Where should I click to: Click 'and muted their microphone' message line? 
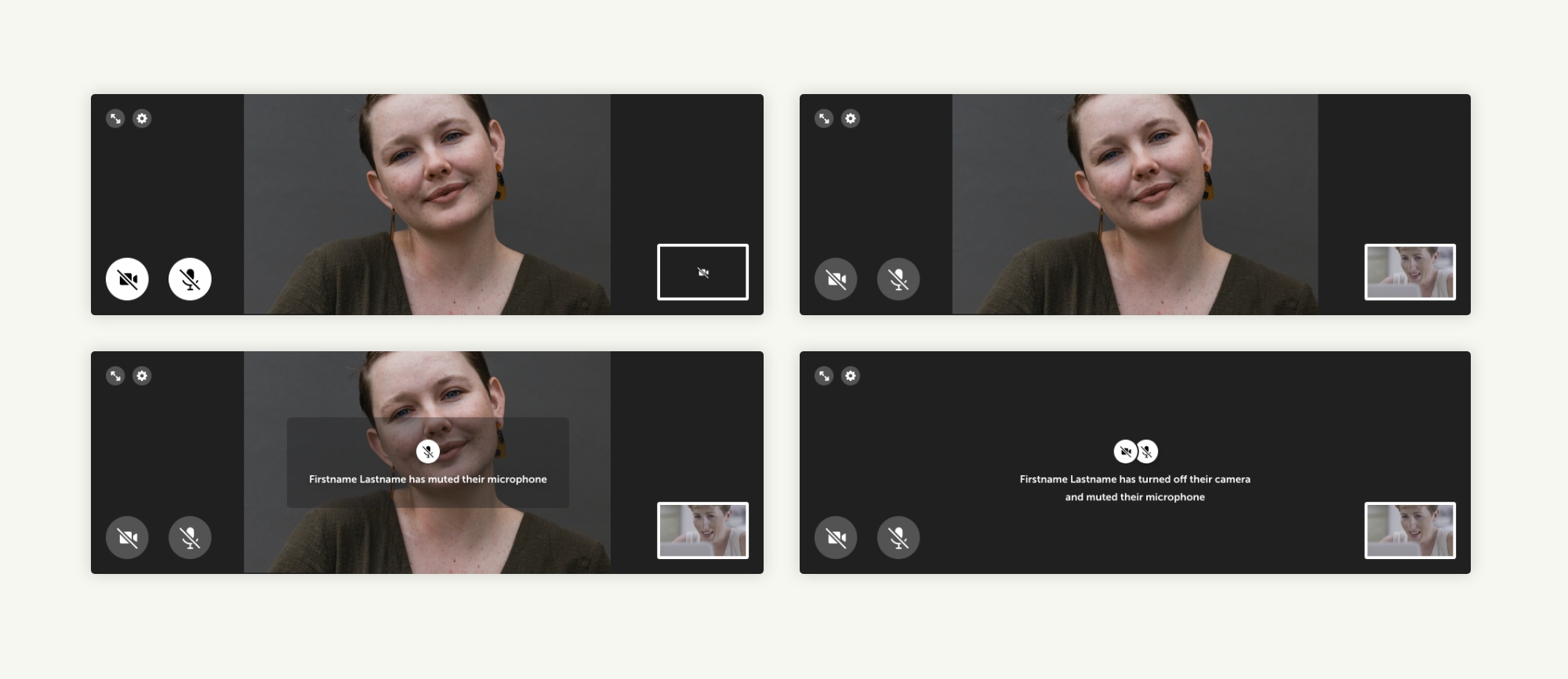click(1135, 497)
